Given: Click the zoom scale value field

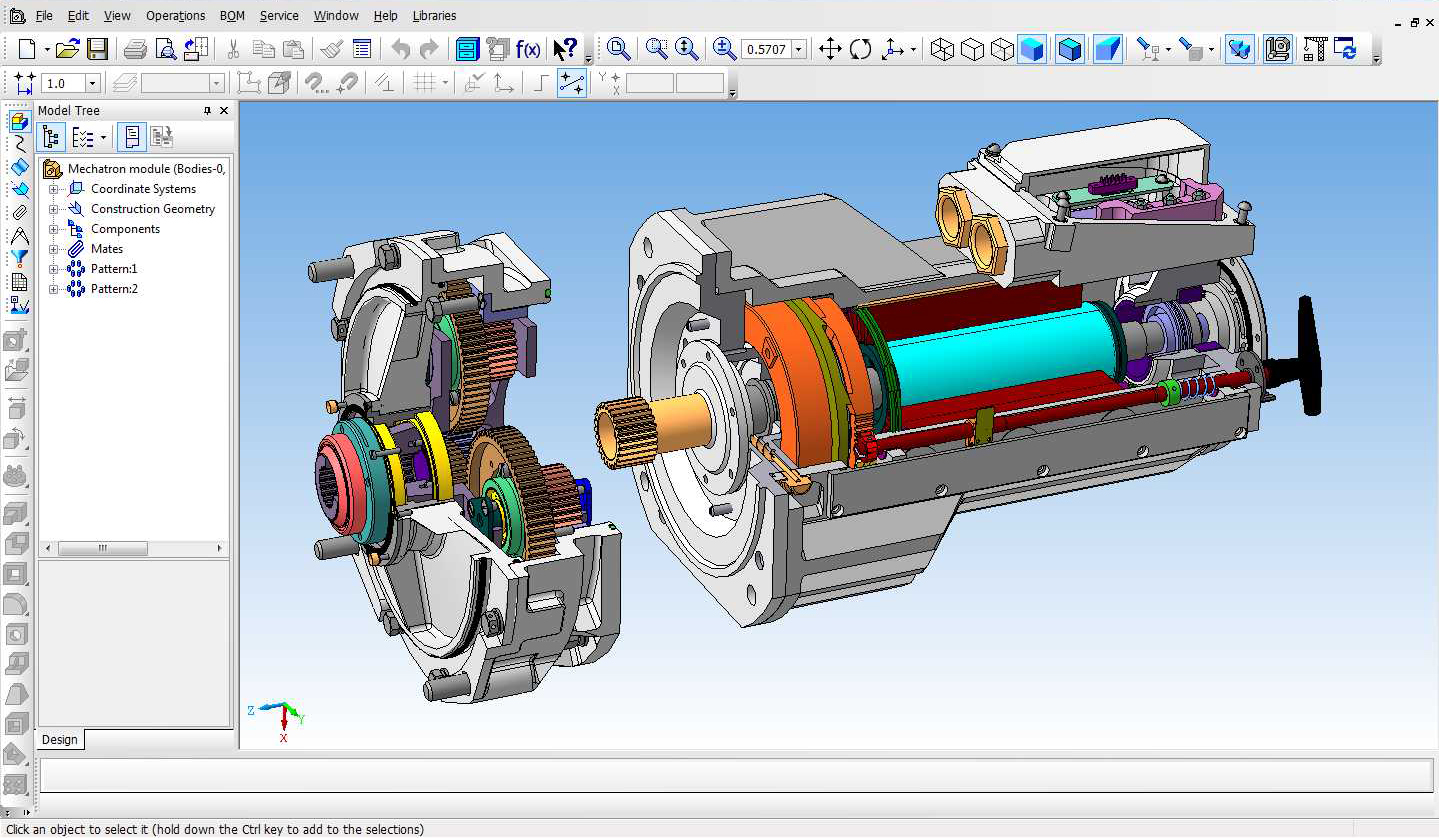Looking at the screenshot, I should click(x=765, y=49).
